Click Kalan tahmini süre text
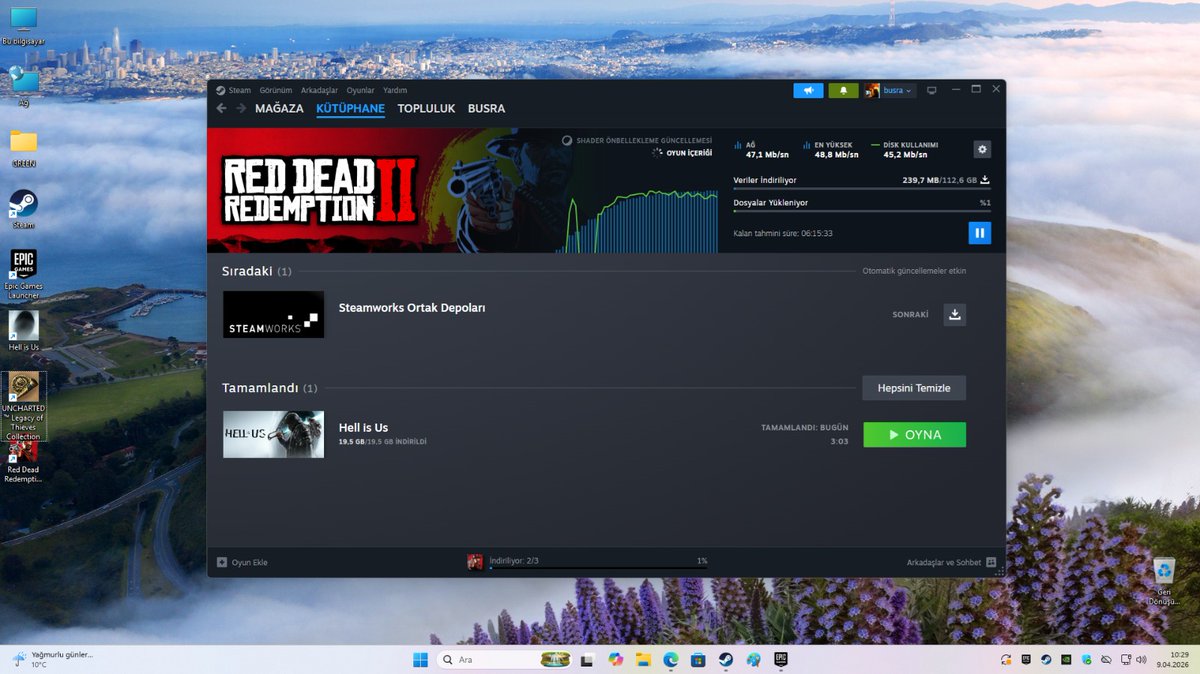Image resolution: width=1200 pixels, height=674 pixels. (783, 233)
